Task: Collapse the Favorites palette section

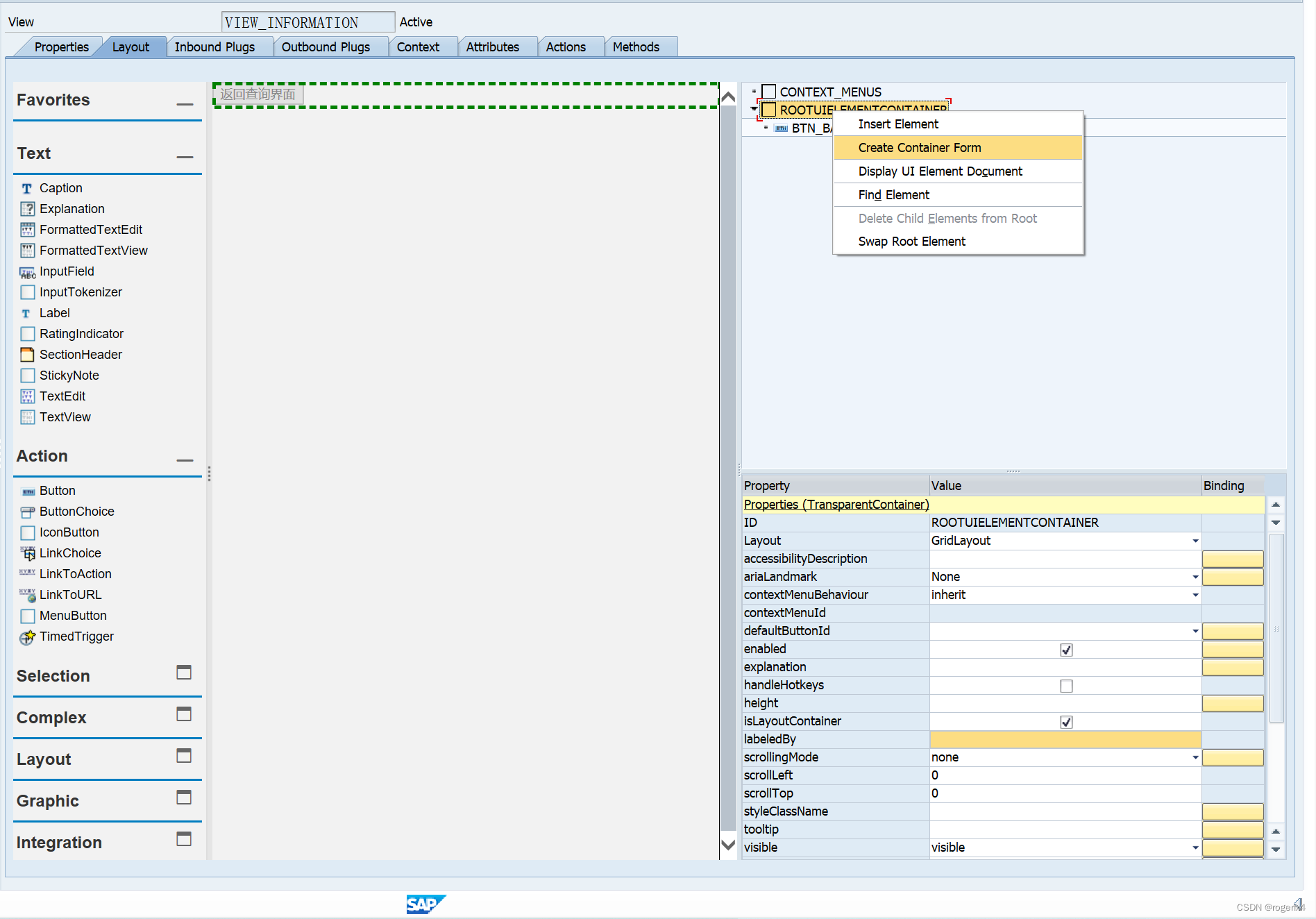Action: coord(185,104)
